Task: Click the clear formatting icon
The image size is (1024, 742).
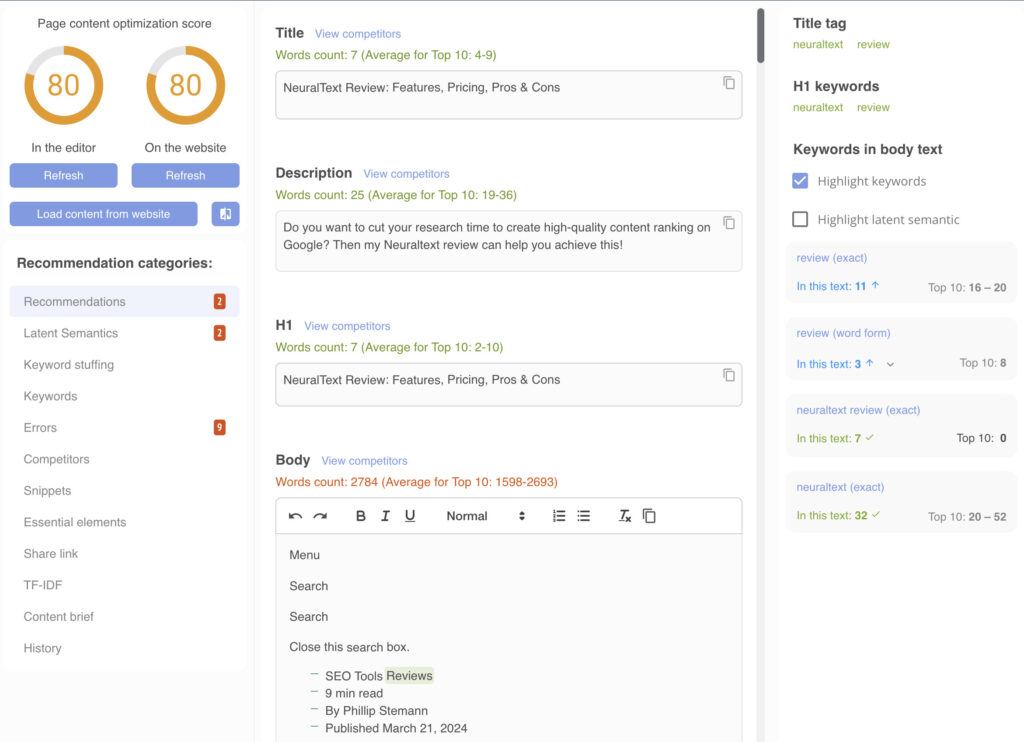Action: 624,515
